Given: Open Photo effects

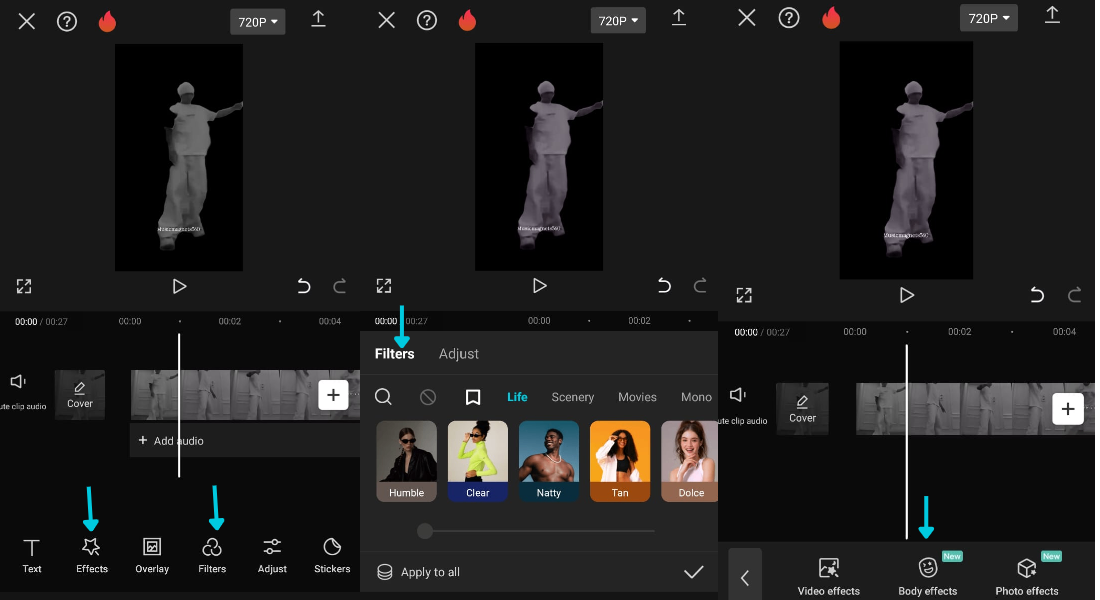Looking at the screenshot, I should click(1027, 576).
